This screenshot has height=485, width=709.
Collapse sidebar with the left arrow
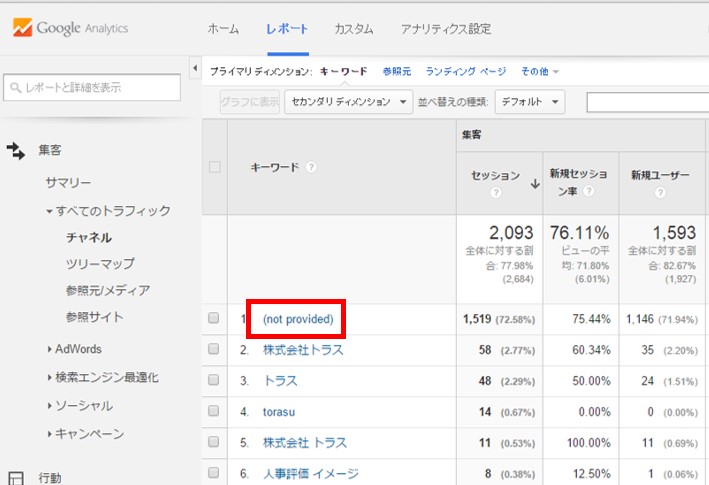(195, 68)
